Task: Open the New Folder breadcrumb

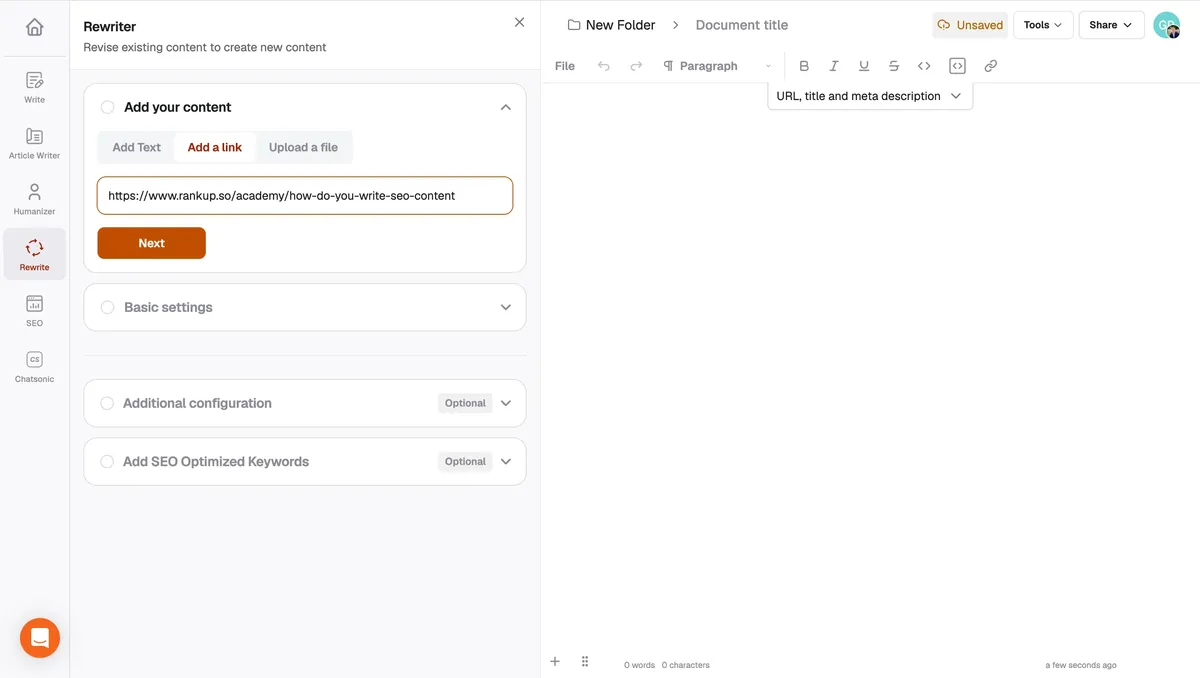Action: tap(620, 25)
